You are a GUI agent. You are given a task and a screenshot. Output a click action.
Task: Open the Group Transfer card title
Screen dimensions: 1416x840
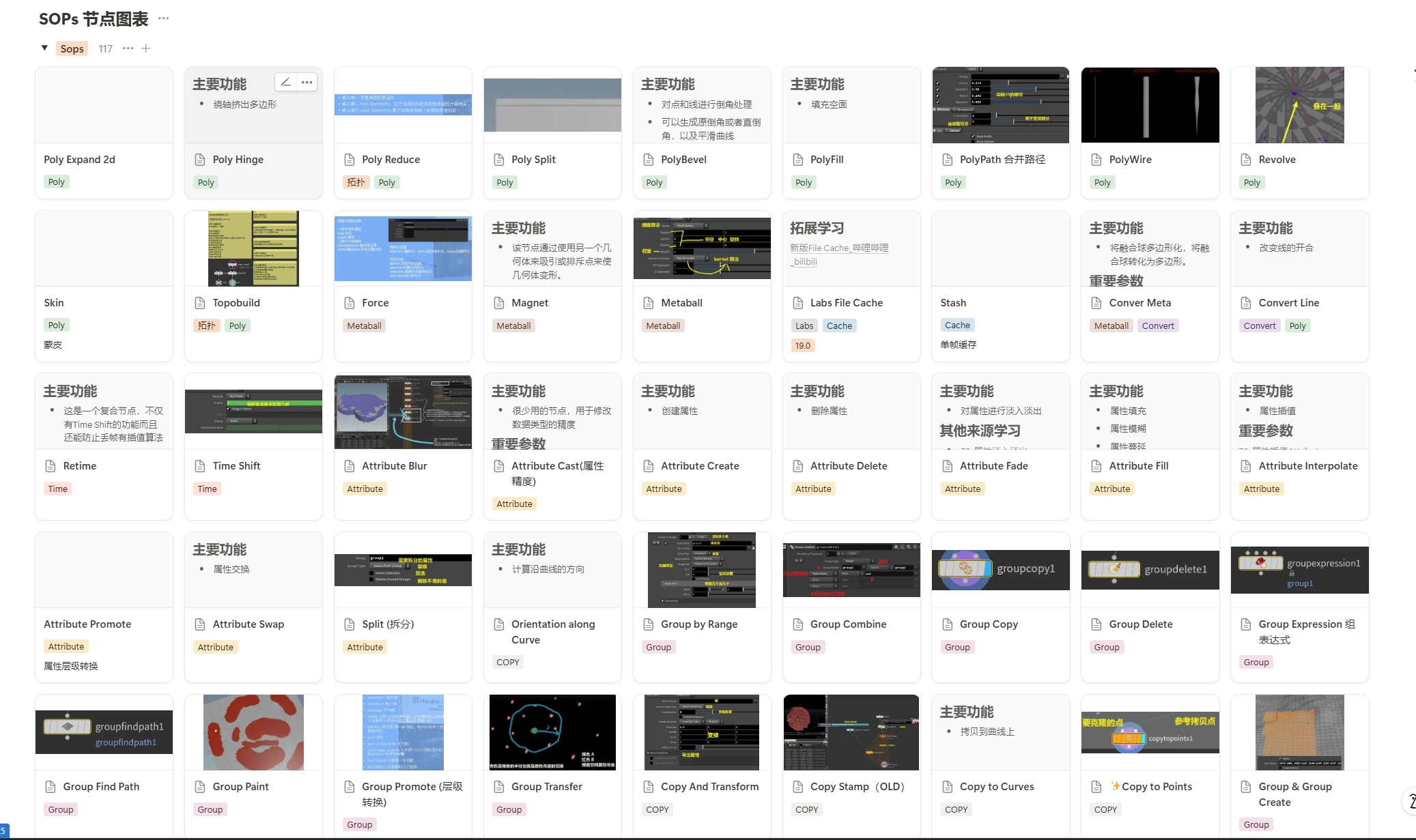click(546, 787)
